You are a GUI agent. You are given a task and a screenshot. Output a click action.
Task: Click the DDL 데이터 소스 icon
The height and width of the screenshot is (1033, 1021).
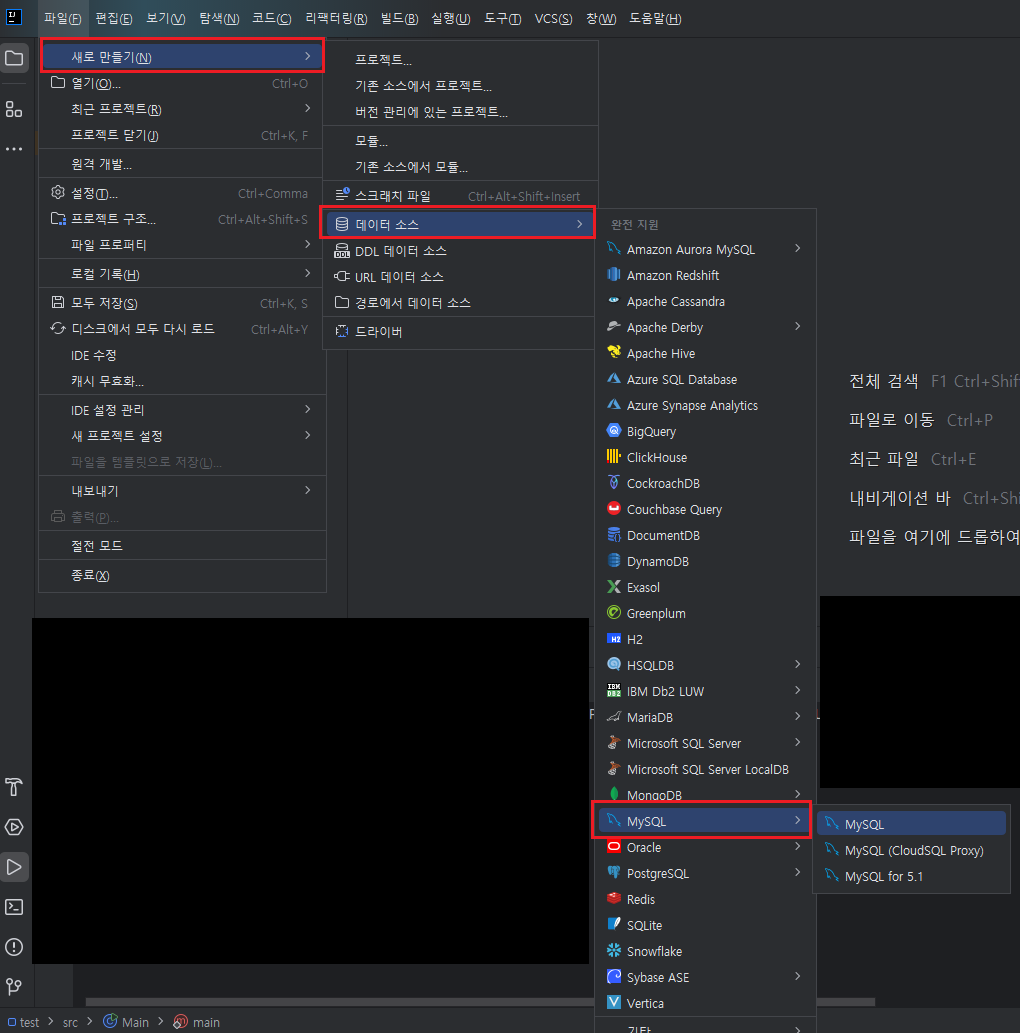(342, 251)
